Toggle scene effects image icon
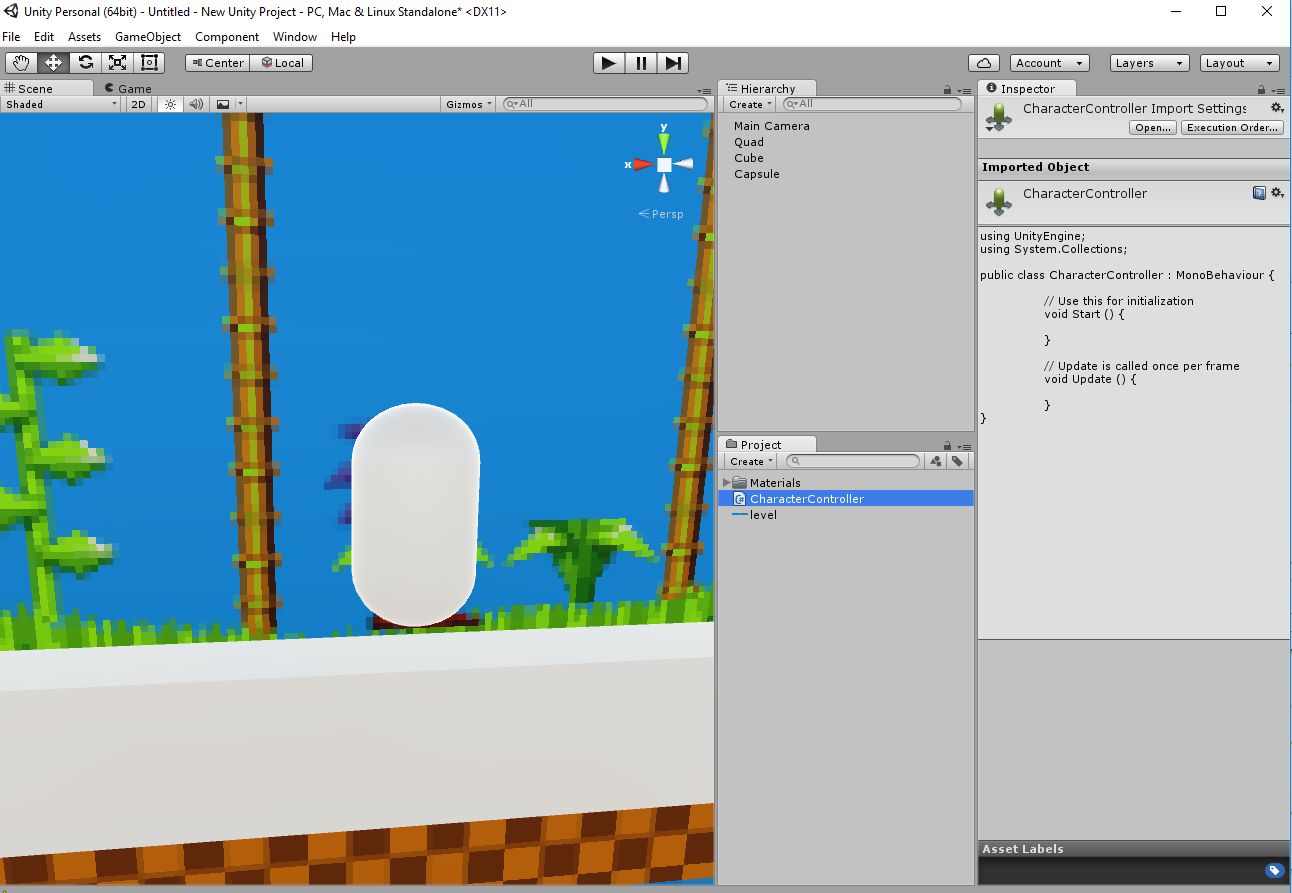The image size is (1292, 893). tap(223, 104)
